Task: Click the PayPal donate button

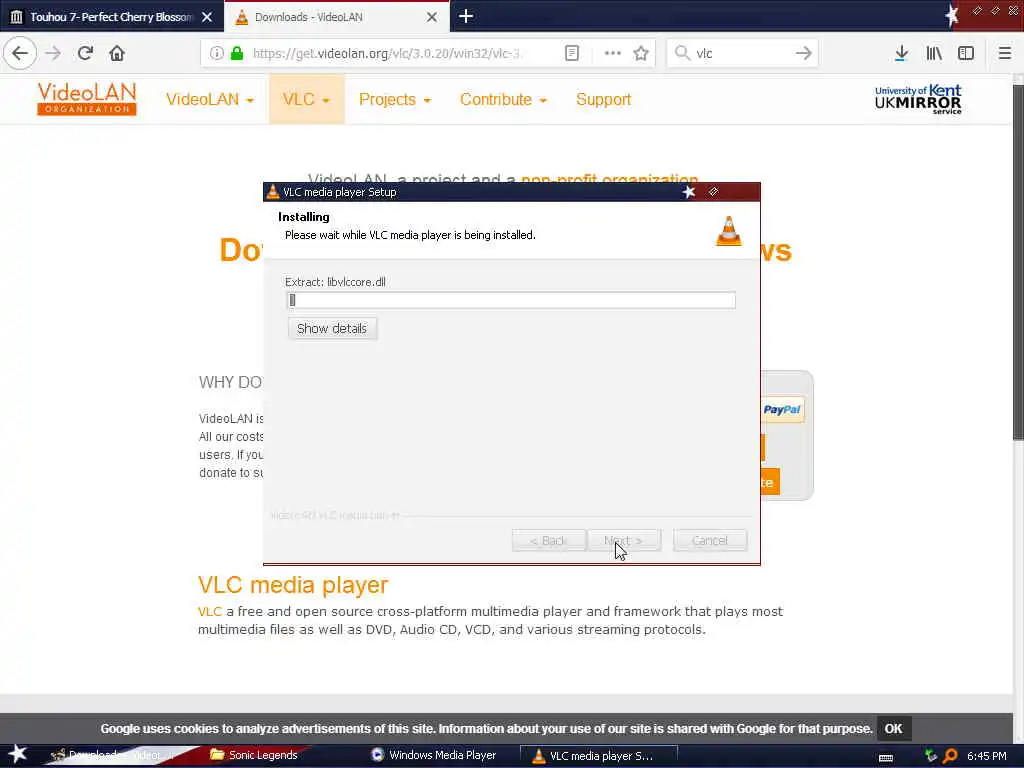Action: pos(782,409)
